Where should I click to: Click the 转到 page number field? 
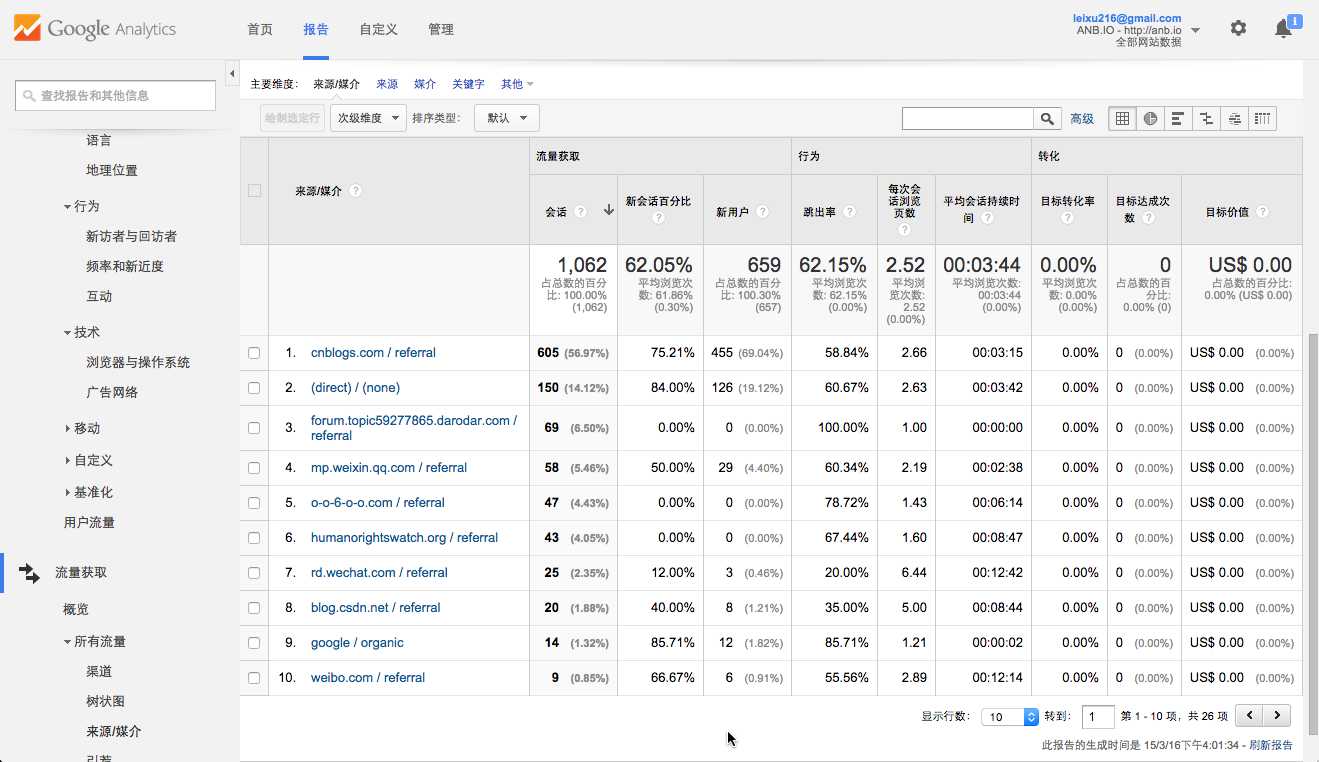(1098, 716)
